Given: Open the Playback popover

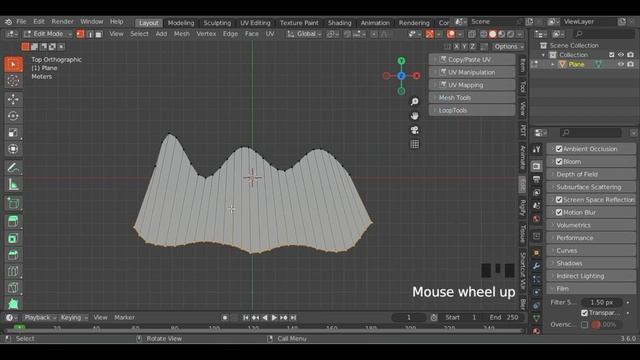Looking at the screenshot, I should (x=40, y=317).
